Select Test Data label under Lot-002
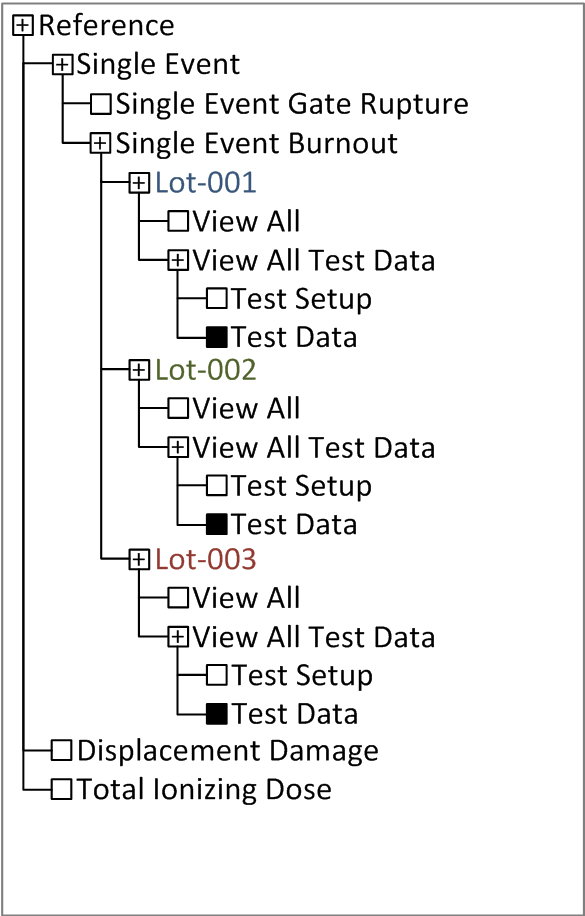The image size is (585, 916). [x=295, y=524]
